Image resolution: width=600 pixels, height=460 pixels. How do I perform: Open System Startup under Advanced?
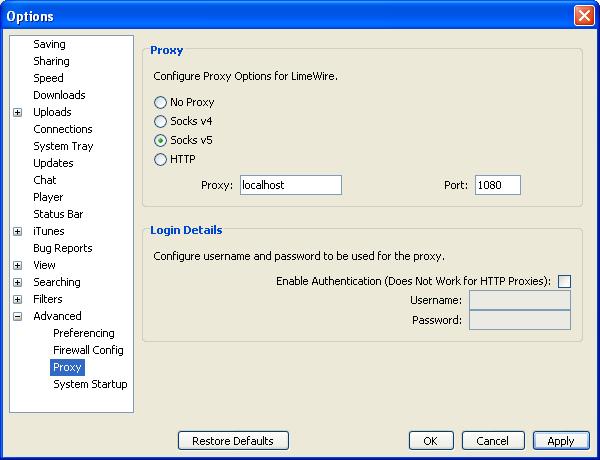tap(90, 384)
